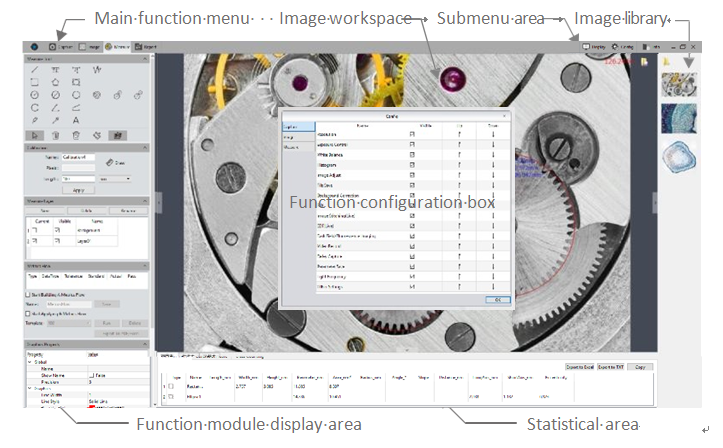Collapse the Global property group
723x448 pixels.
pyautogui.click(x=30, y=362)
